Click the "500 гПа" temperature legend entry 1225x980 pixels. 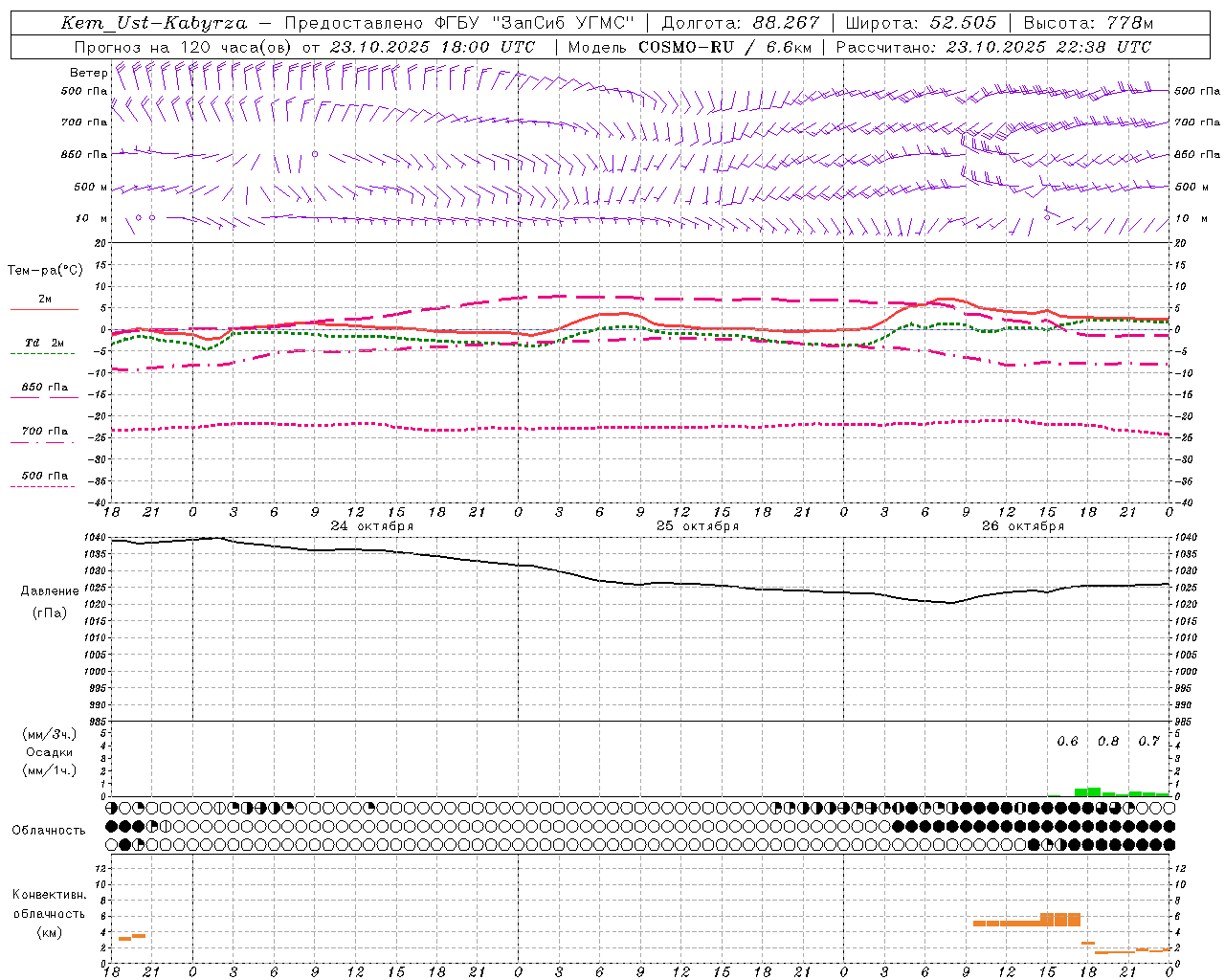[45, 476]
